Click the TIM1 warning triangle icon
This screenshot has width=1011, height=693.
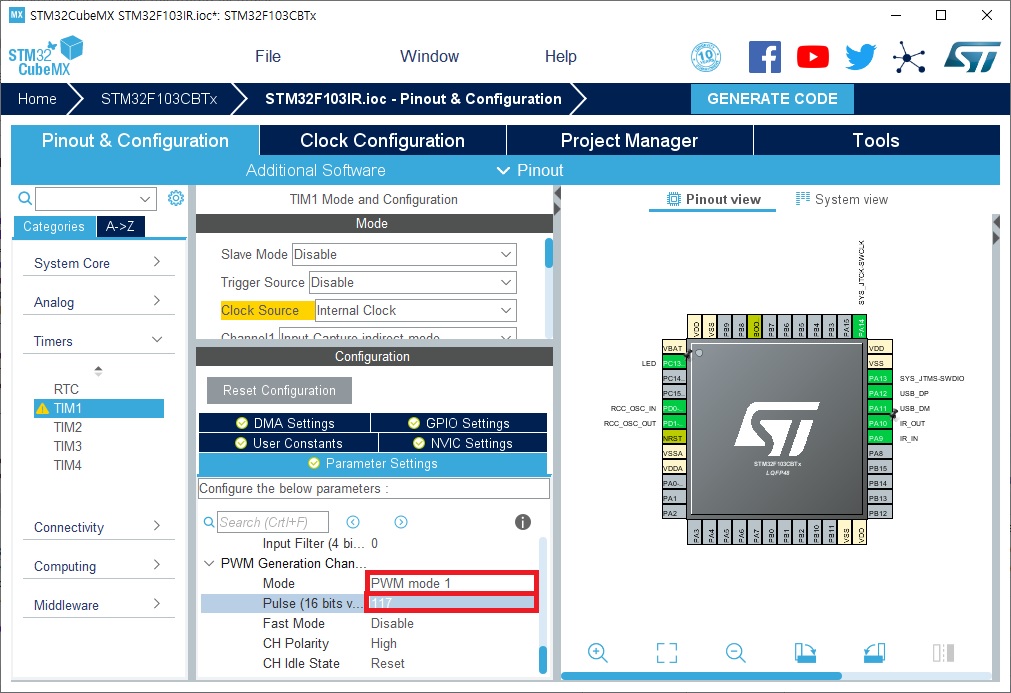pyautogui.click(x=43, y=409)
